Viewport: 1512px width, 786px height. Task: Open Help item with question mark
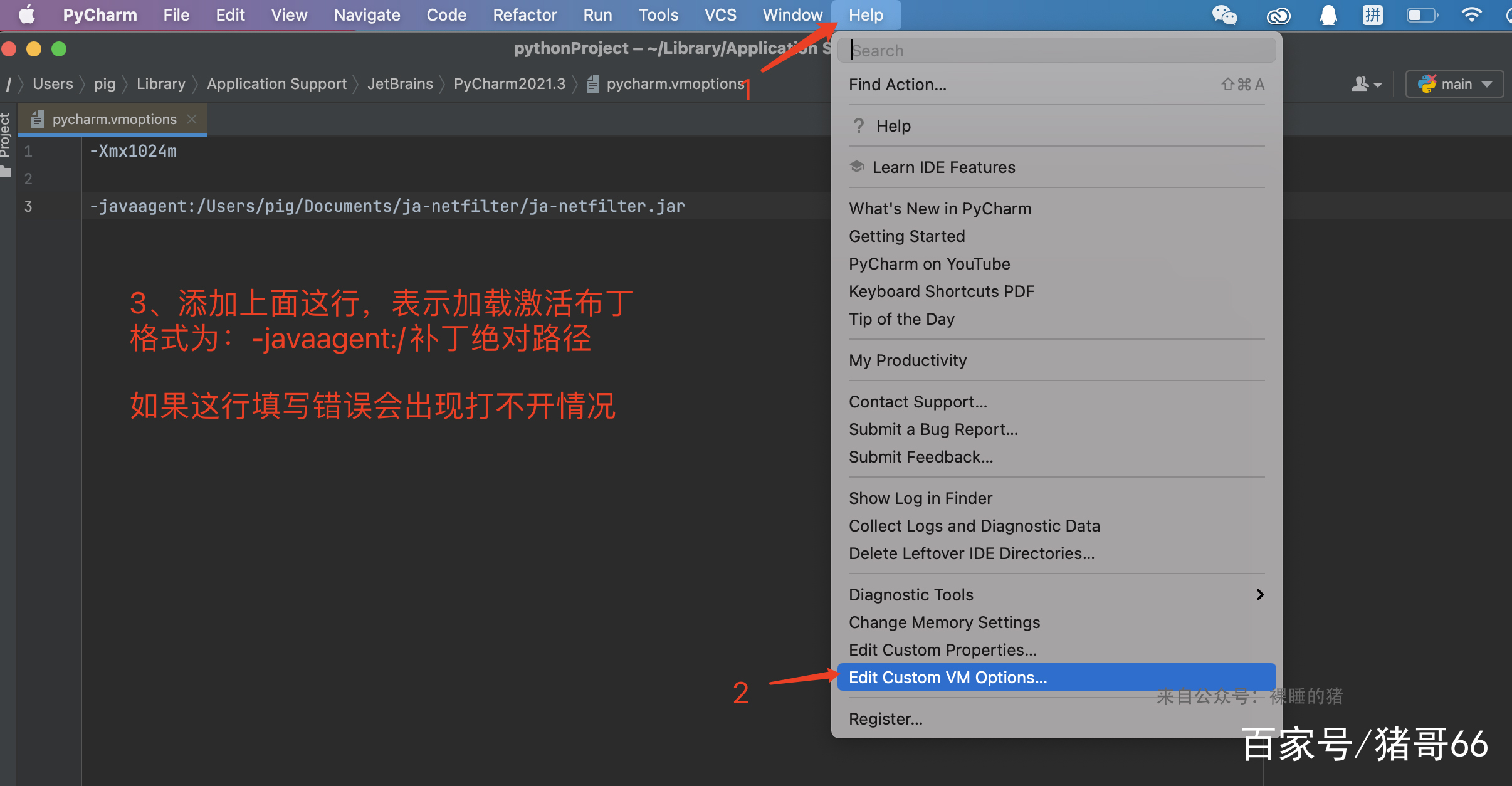pyautogui.click(x=1056, y=126)
